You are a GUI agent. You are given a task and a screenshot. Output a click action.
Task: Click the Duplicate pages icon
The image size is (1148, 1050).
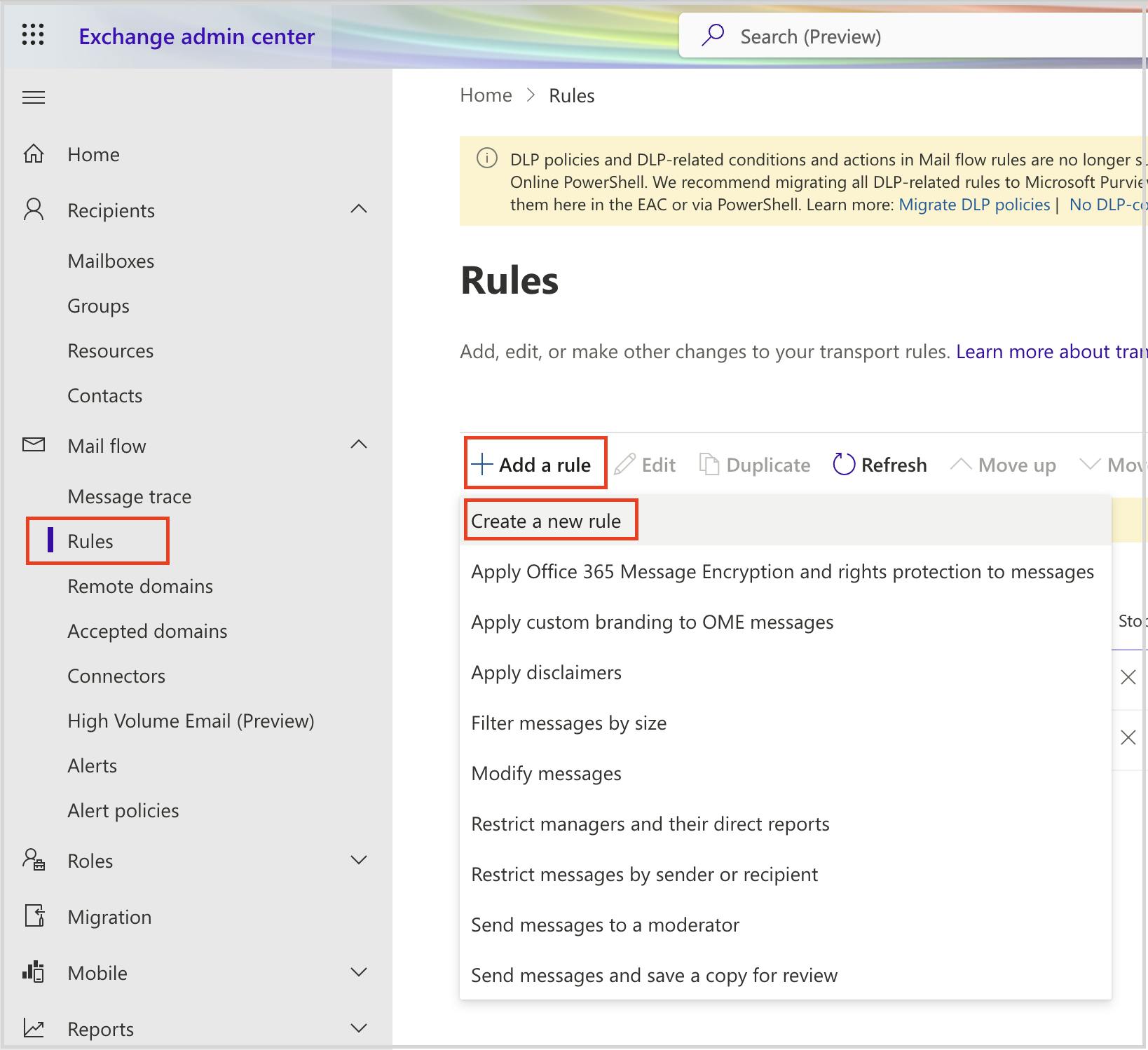point(709,464)
